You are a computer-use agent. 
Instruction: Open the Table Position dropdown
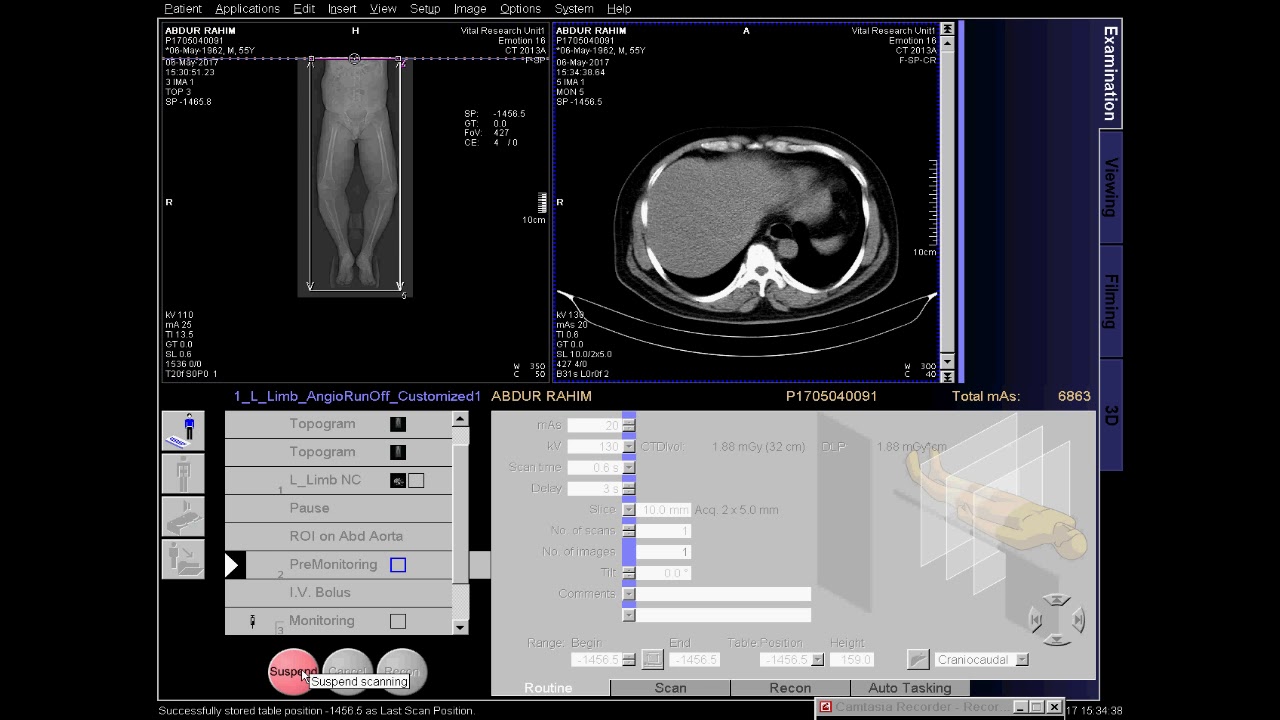click(x=818, y=660)
